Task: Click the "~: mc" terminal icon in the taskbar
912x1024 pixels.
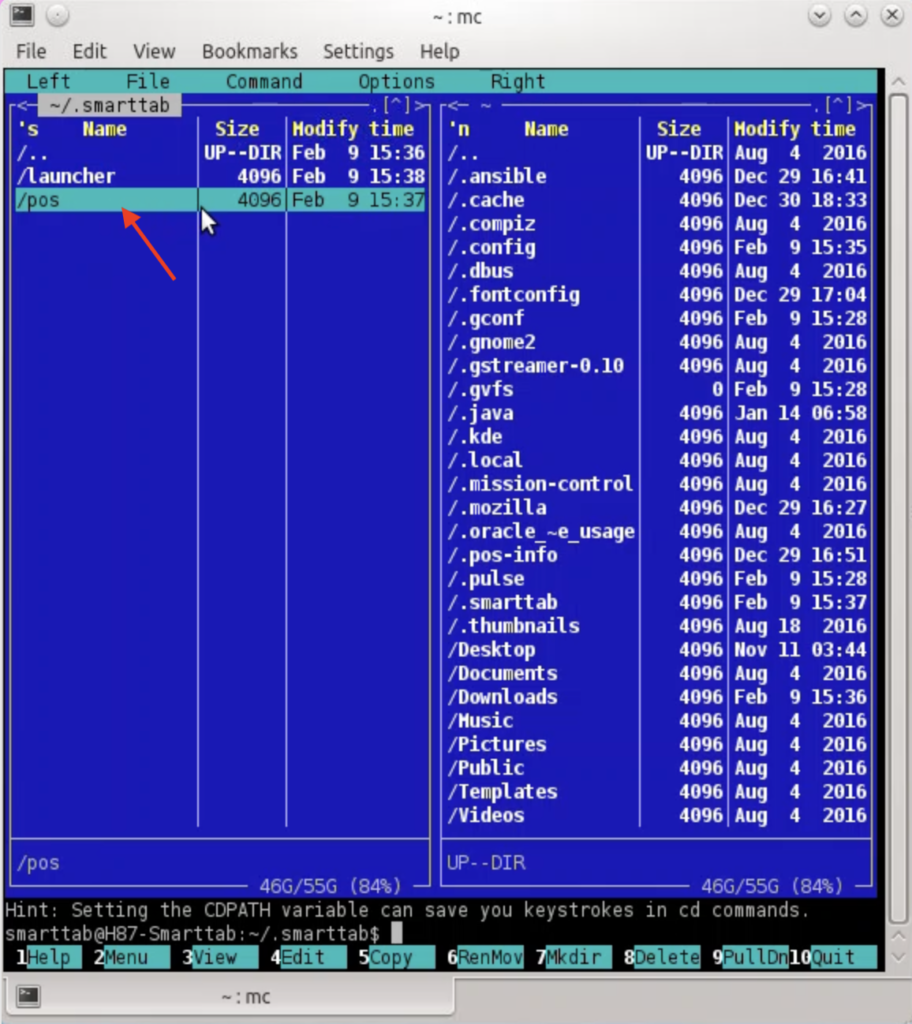Action: [x=28, y=996]
